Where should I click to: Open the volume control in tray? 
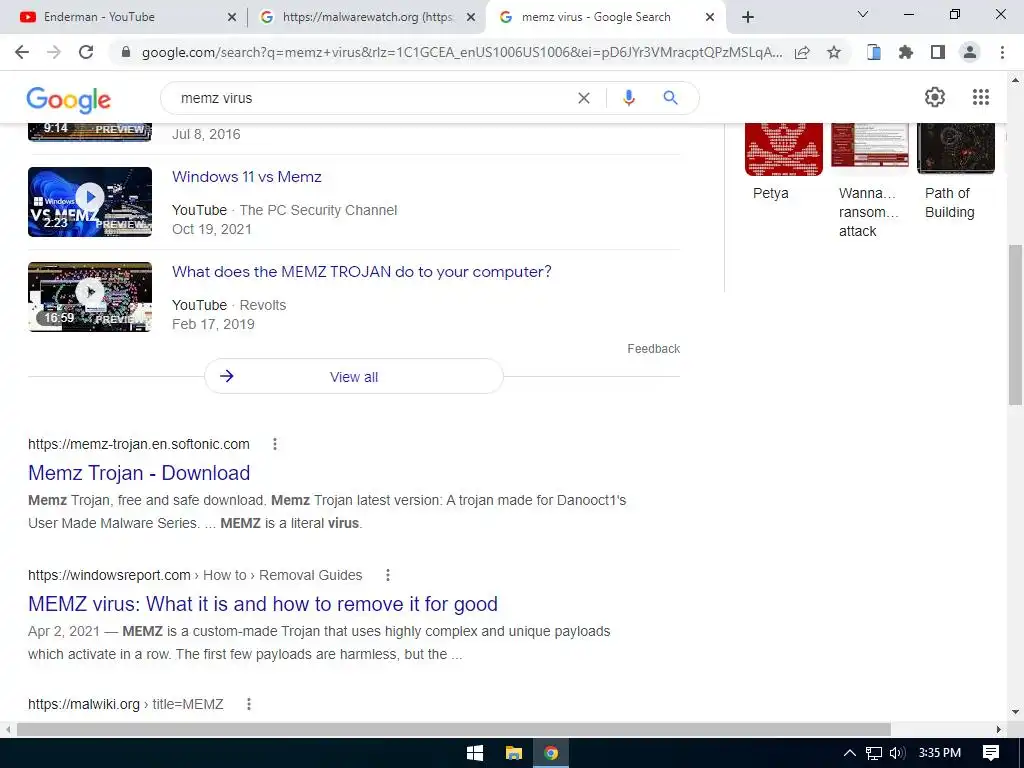click(897, 753)
